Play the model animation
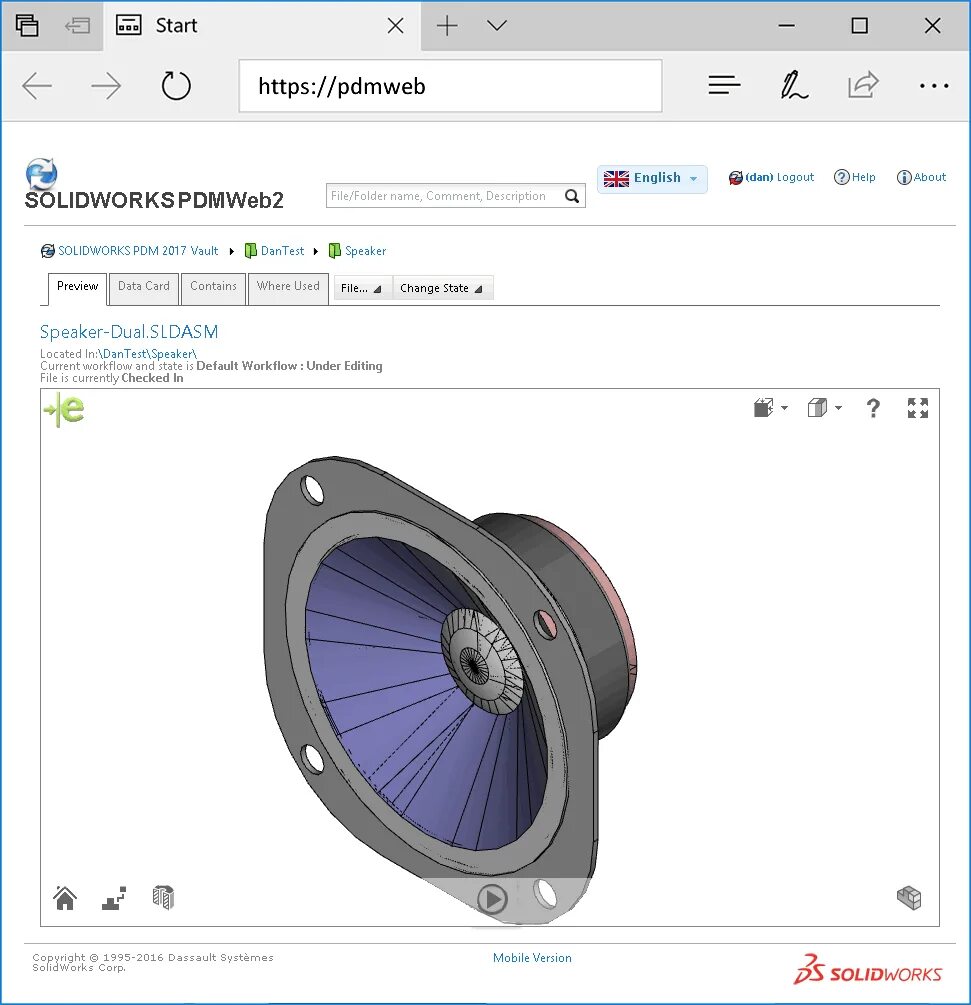 click(x=492, y=899)
